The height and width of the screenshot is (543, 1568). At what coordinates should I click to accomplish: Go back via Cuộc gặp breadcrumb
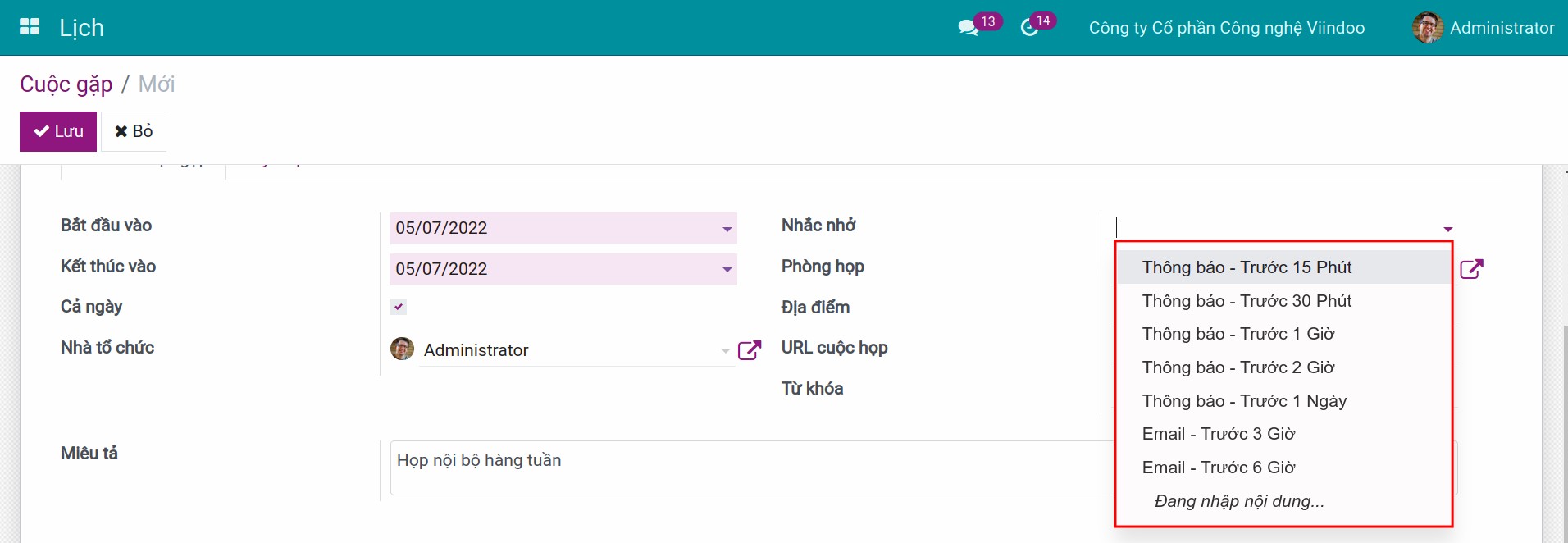pyautogui.click(x=66, y=84)
